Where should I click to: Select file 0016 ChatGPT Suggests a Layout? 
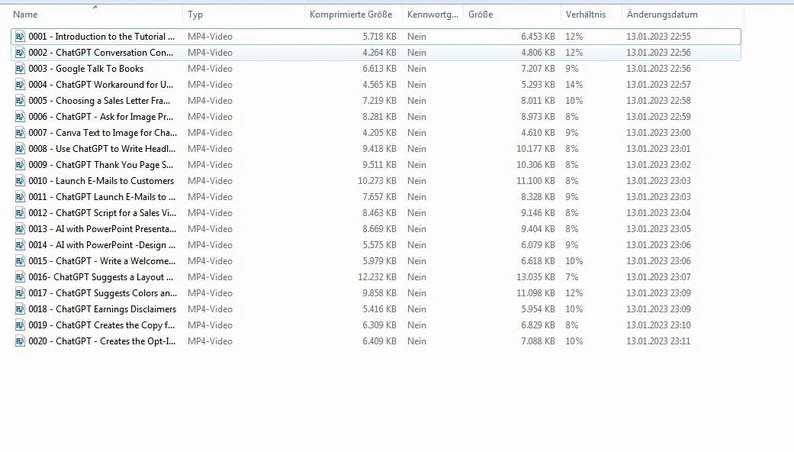(100, 277)
